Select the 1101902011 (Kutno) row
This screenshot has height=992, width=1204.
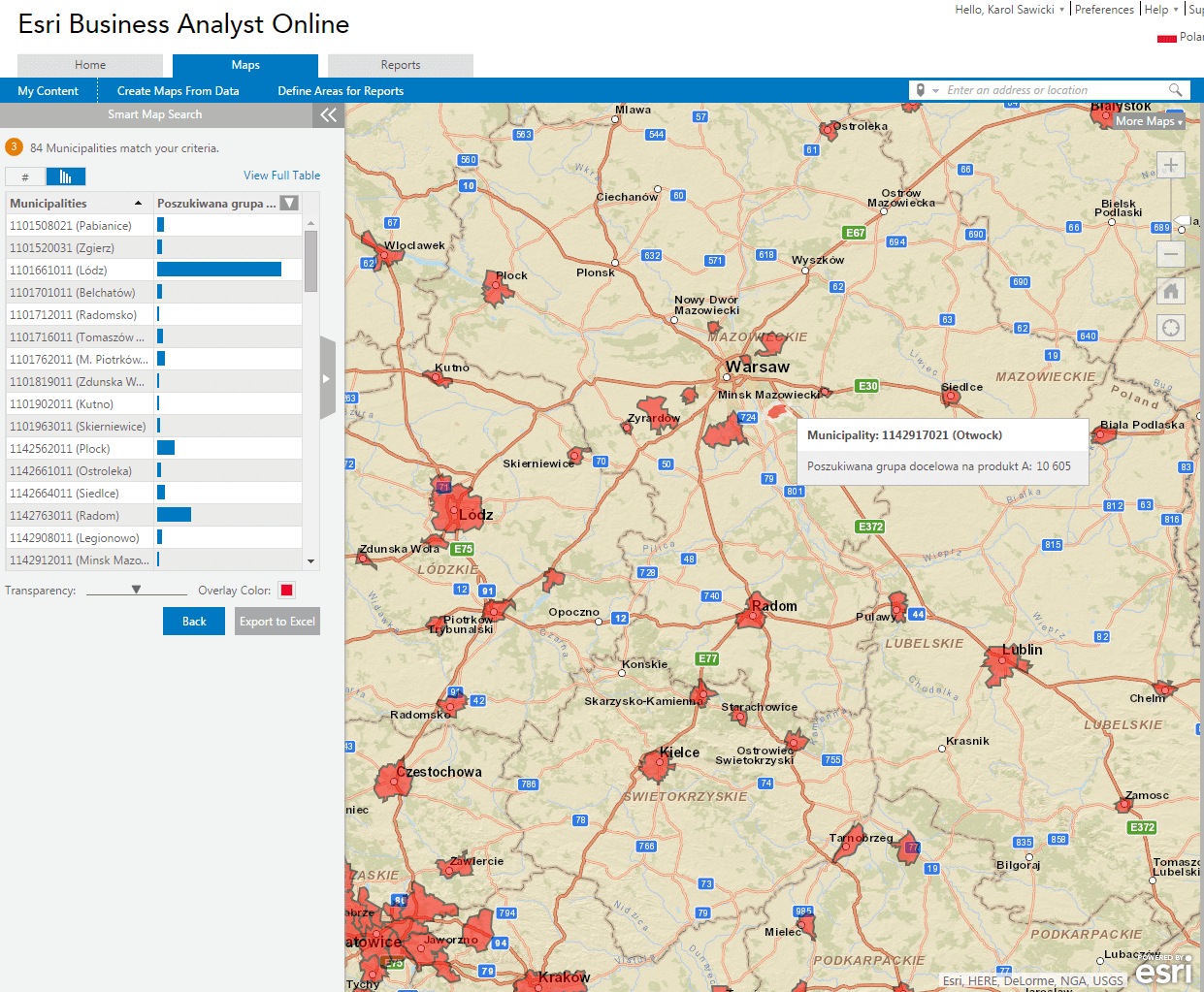click(154, 404)
